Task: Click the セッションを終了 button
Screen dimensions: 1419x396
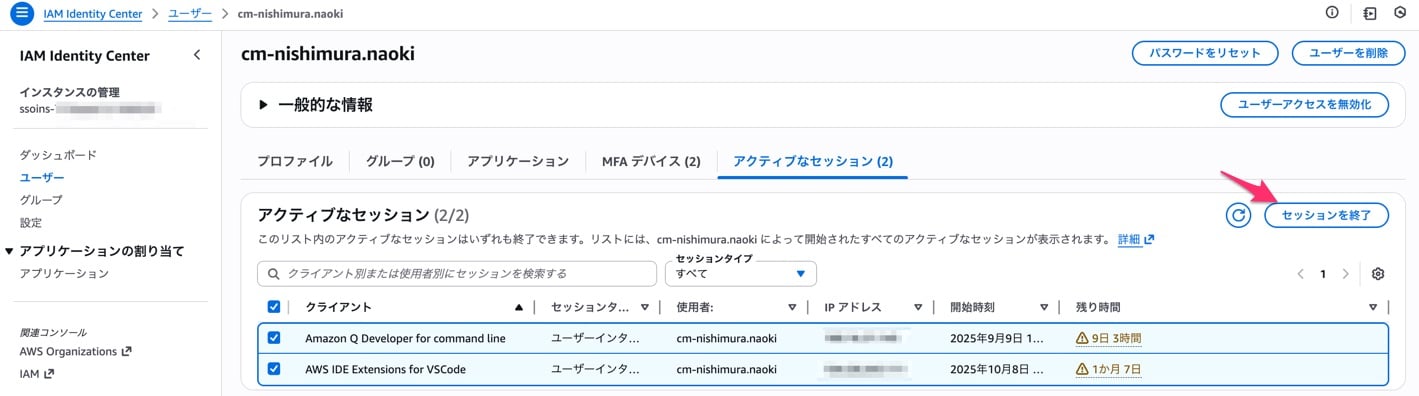Action: 1327,215
